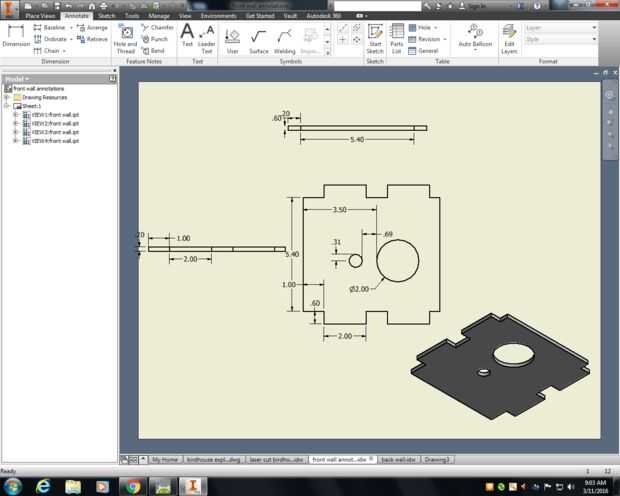Switch to laser cut birdhouse document tab
The height and width of the screenshot is (496, 620).
tap(276, 460)
